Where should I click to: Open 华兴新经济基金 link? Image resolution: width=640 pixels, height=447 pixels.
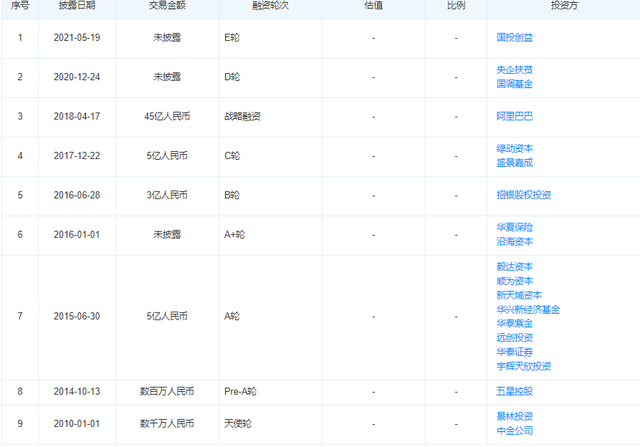point(528,310)
